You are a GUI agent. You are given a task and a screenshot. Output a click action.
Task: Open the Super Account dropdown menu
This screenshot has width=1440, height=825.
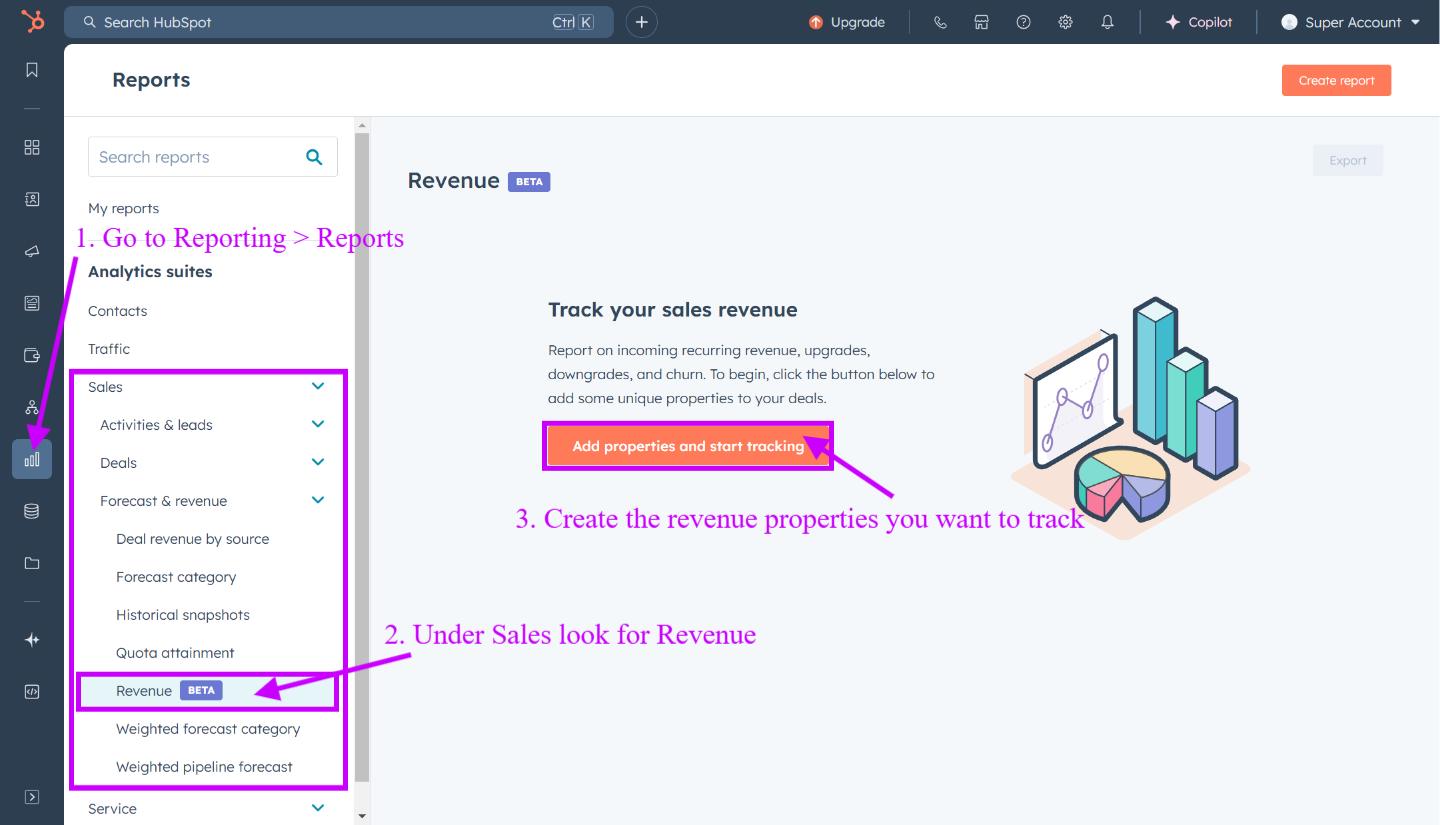click(1350, 22)
